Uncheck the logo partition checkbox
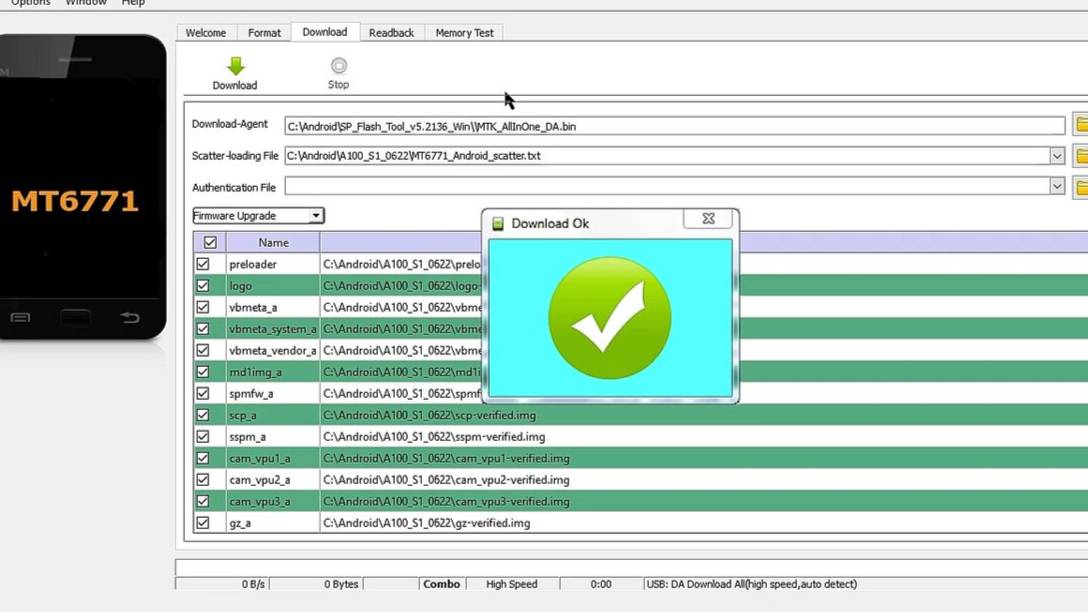 (203, 285)
